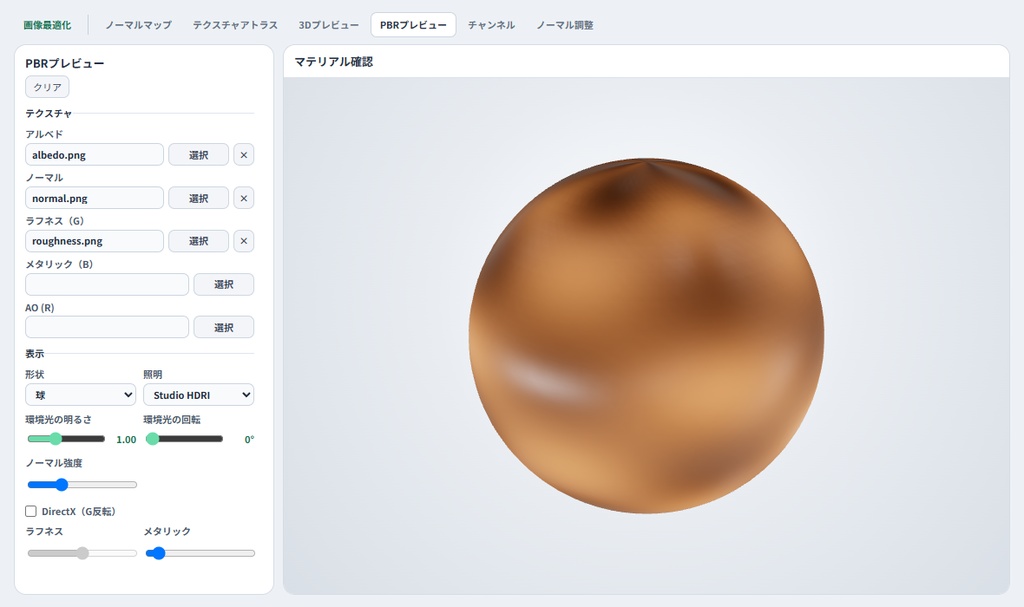The image size is (1024, 607).
Task: Toggle the DirectX (G反転) checkbox
Action: [x=31, y=511]
